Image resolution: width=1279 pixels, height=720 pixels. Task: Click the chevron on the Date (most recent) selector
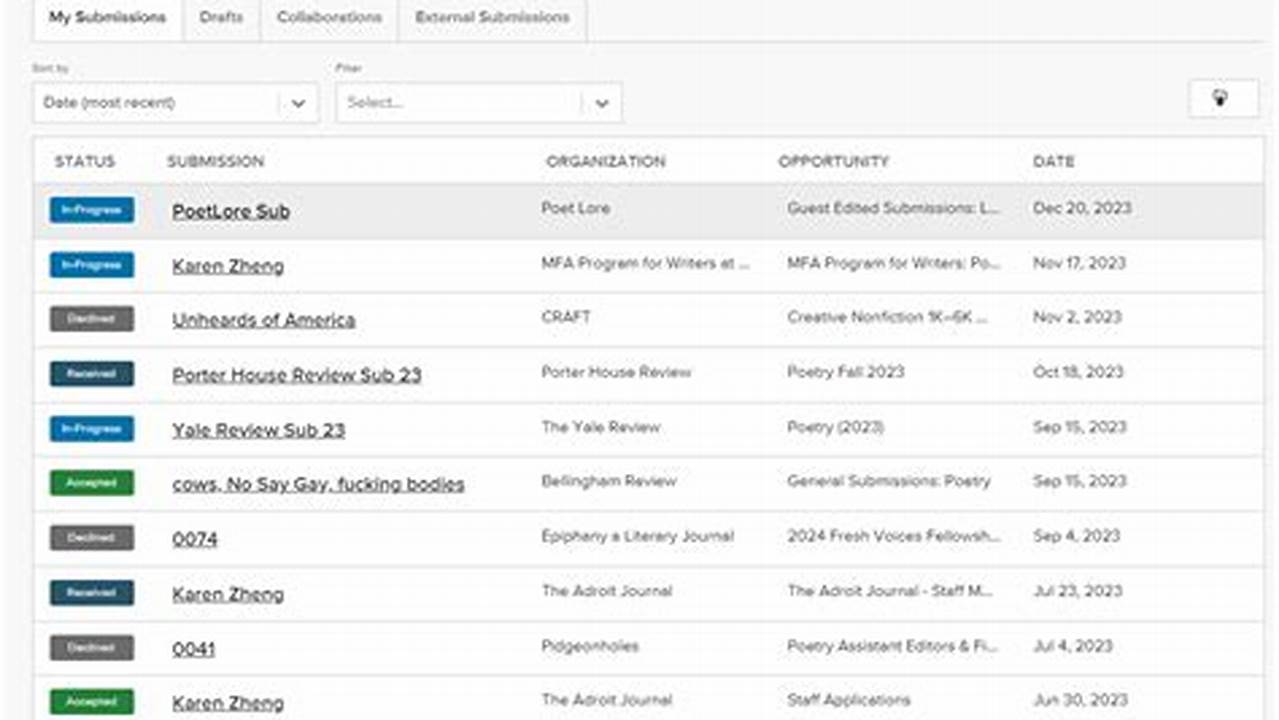click(x=297, y=102)
